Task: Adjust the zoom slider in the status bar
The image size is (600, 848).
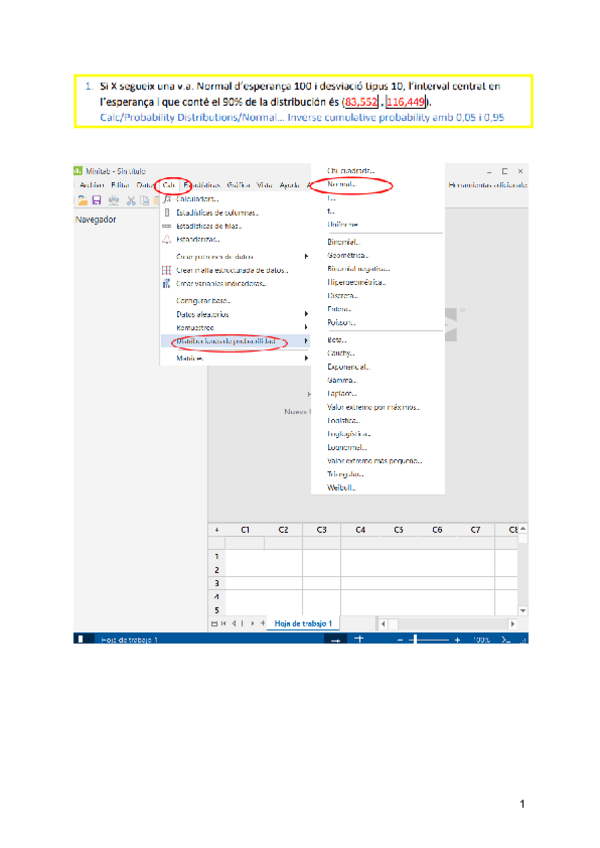Action: (414, 640)
